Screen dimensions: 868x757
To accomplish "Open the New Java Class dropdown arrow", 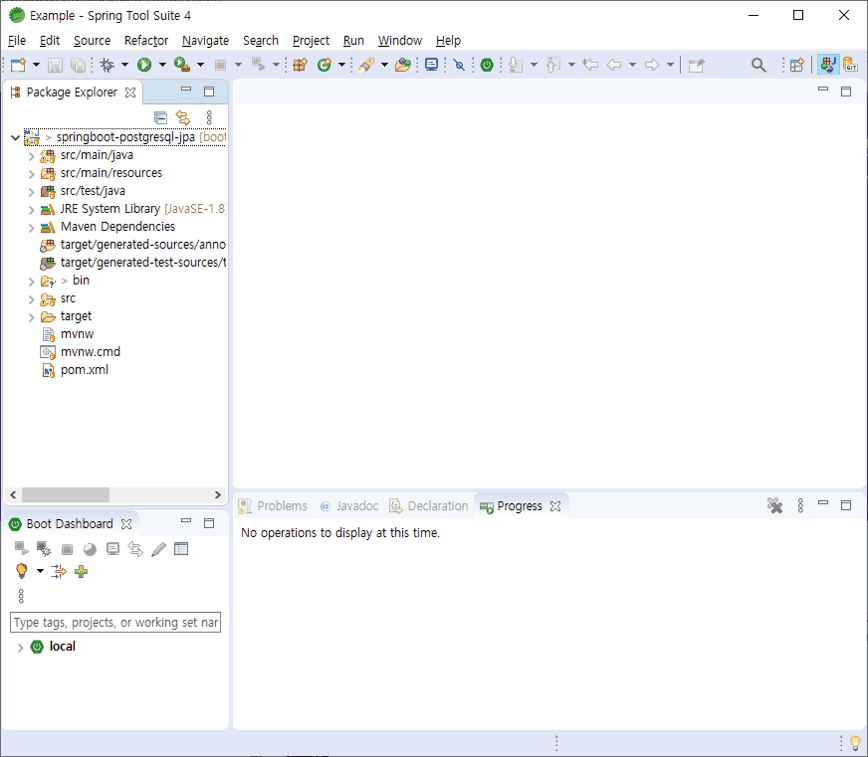I will coord(342,65).
